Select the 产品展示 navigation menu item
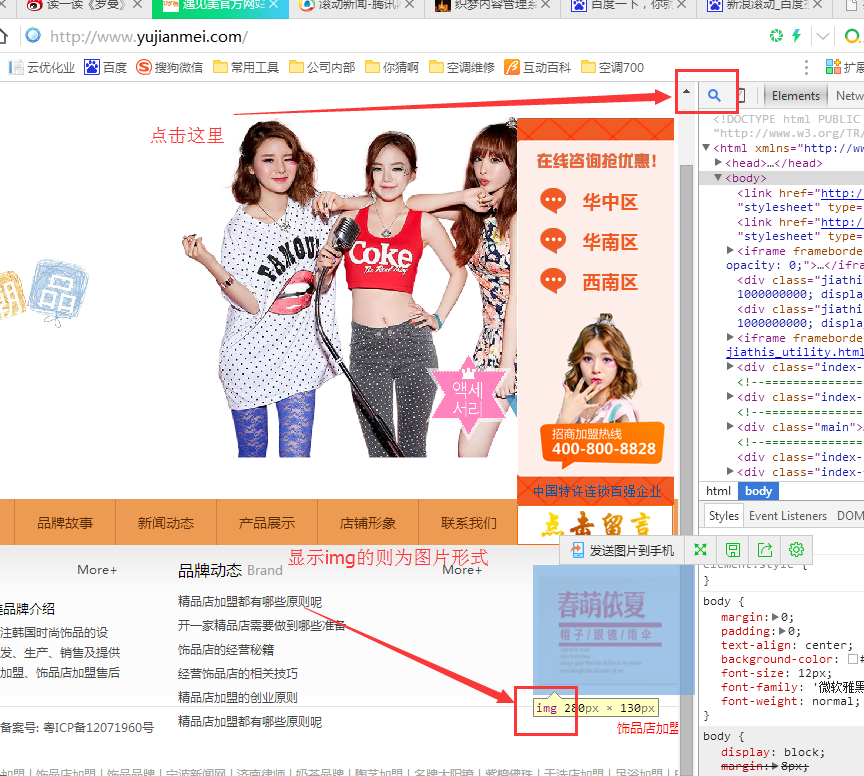Image resolution: width=864 pixels, height=776 pixels. pos(267,523)
